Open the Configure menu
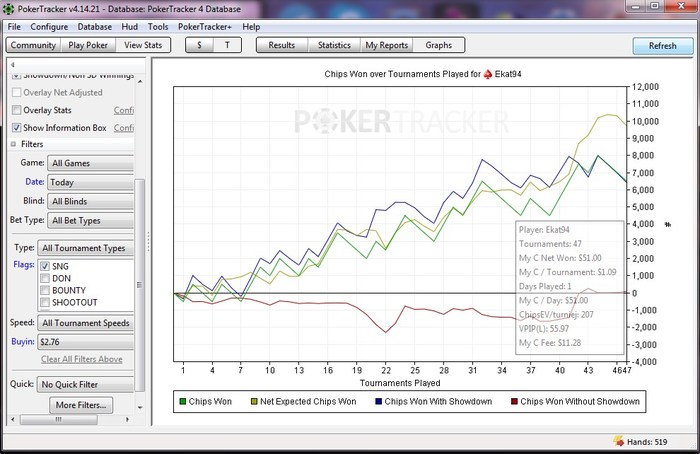This screenshot has width=700, height=454. tap(49, 27)
